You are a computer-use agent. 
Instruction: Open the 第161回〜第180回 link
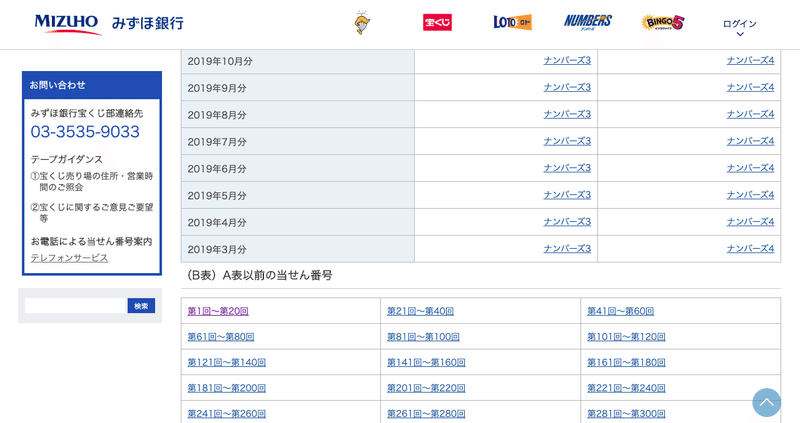[x=626, y=362]
